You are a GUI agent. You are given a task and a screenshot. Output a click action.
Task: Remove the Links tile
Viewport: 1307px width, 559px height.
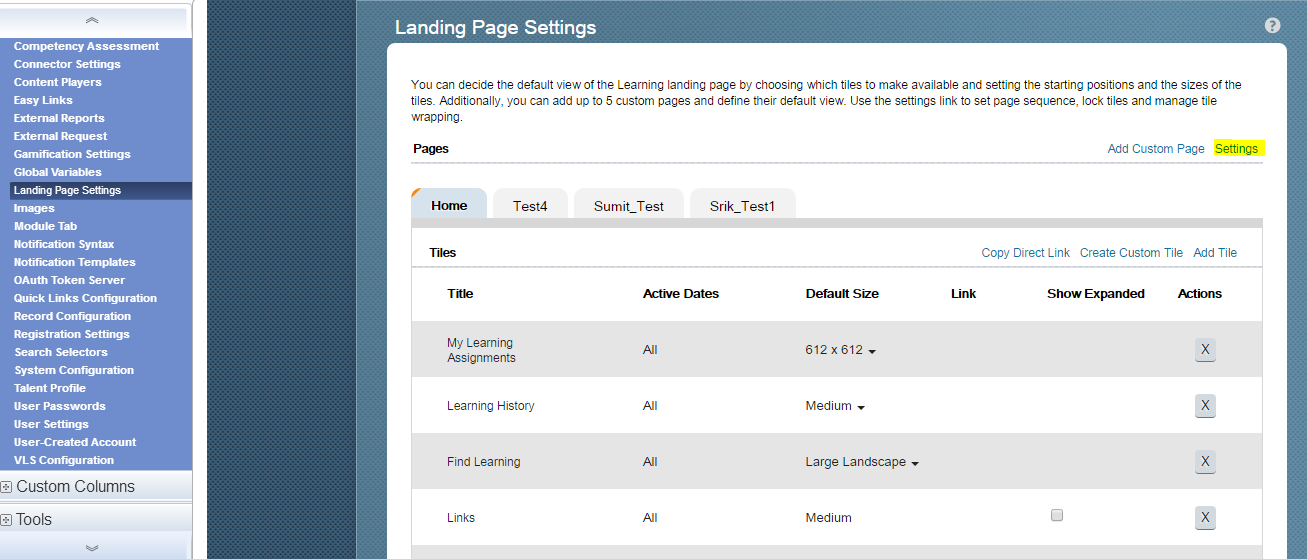point(1205,517)
